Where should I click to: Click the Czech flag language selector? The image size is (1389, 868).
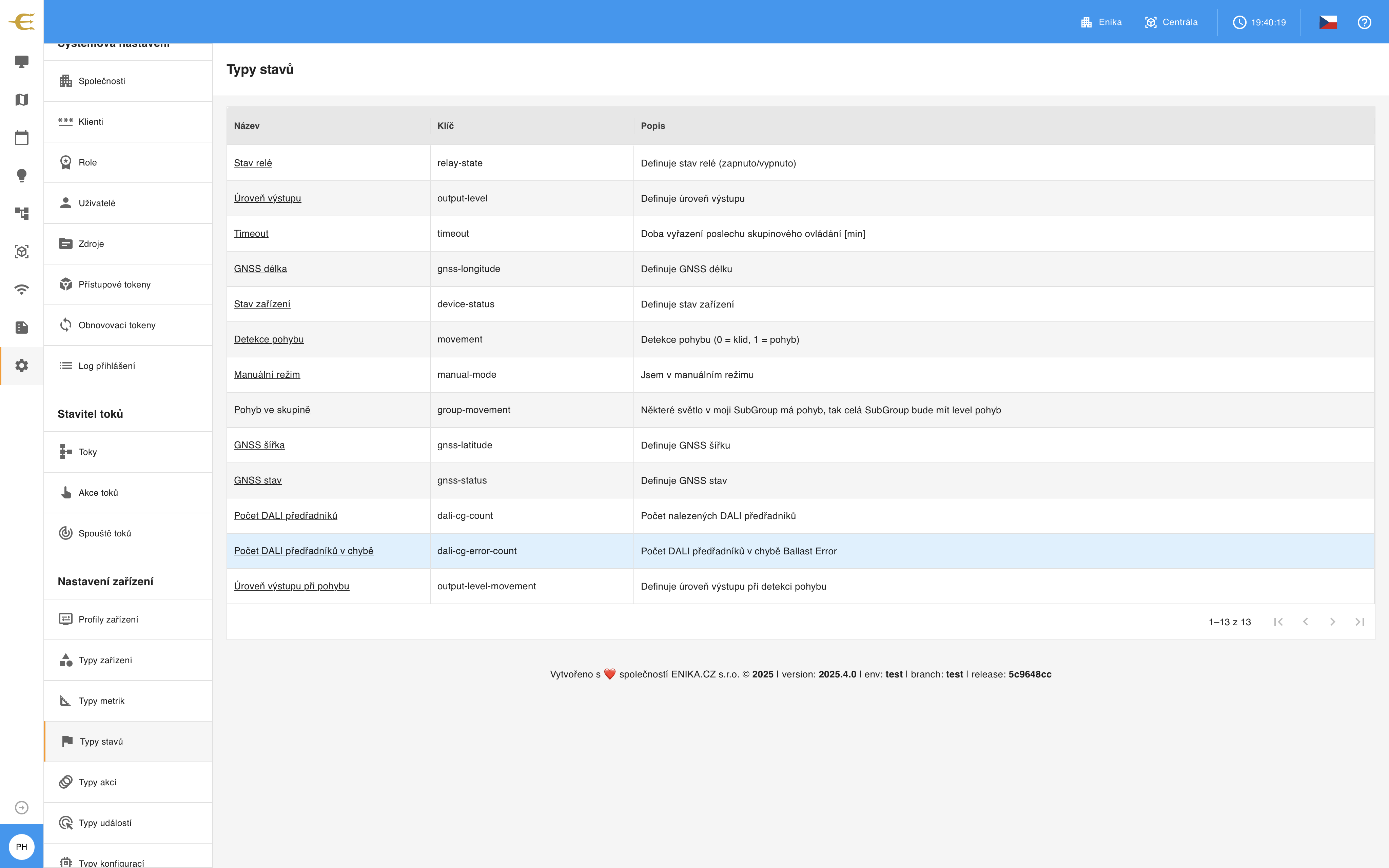(1328, 22)
